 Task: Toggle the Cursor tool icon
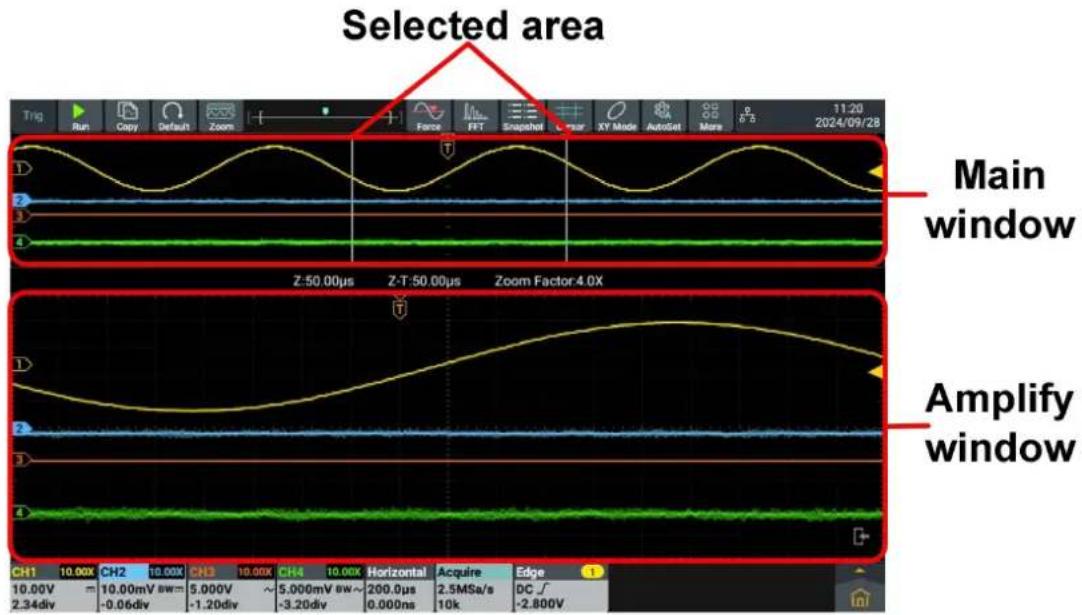coord(570,116)
